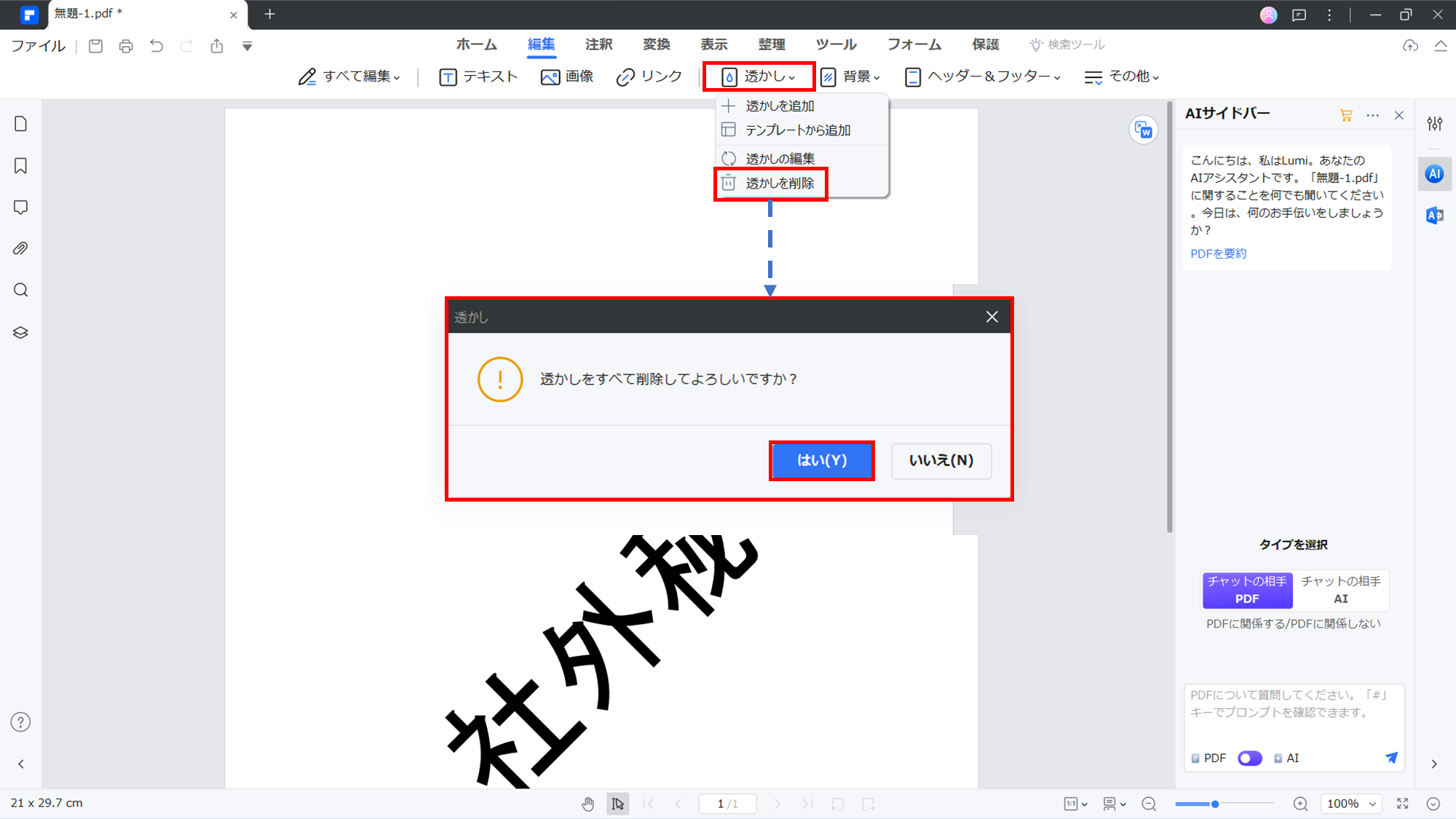Open the page thumbnails panel
Viewport: 1456px width, 819px height.
pyautogui.click(x=20, y=124)
